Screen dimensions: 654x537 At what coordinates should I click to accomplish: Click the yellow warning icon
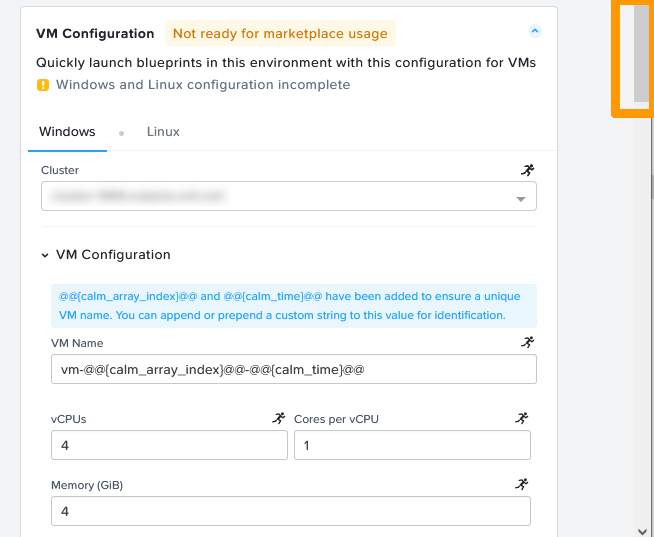tap(43, 85)
